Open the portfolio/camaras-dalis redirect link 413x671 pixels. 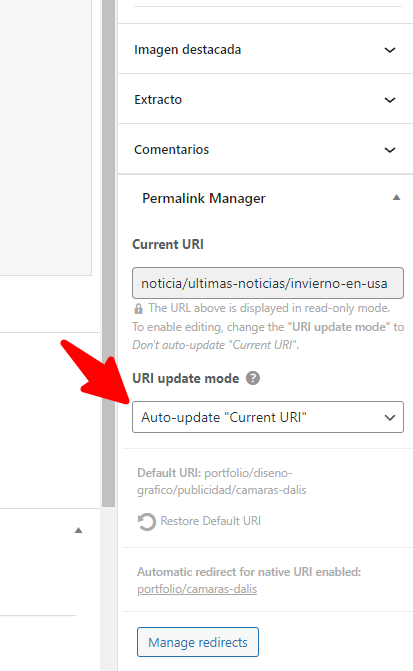tap(197, 589)
